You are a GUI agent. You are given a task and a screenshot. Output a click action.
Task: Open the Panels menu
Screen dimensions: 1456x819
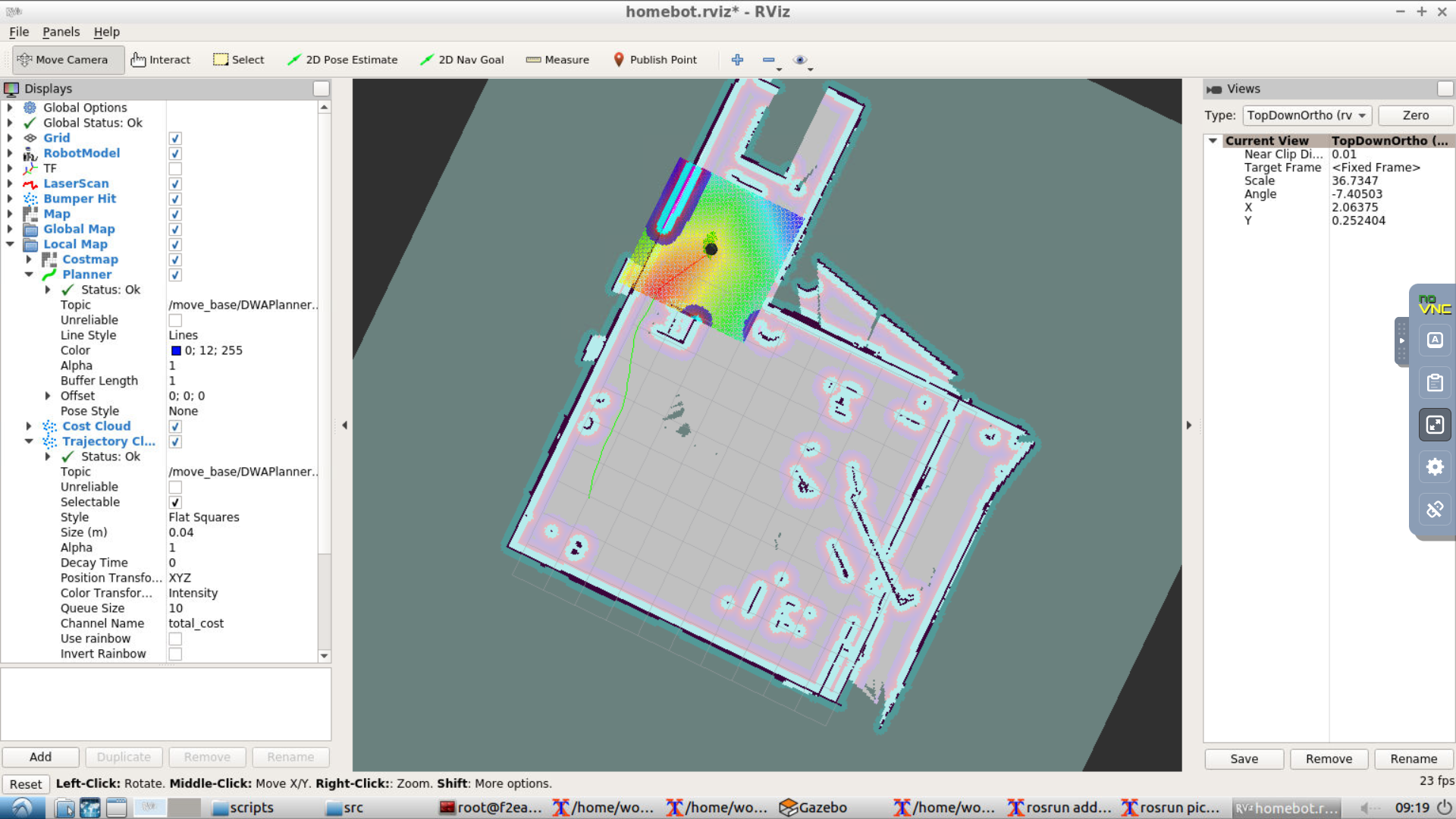(x=61, y=32)
